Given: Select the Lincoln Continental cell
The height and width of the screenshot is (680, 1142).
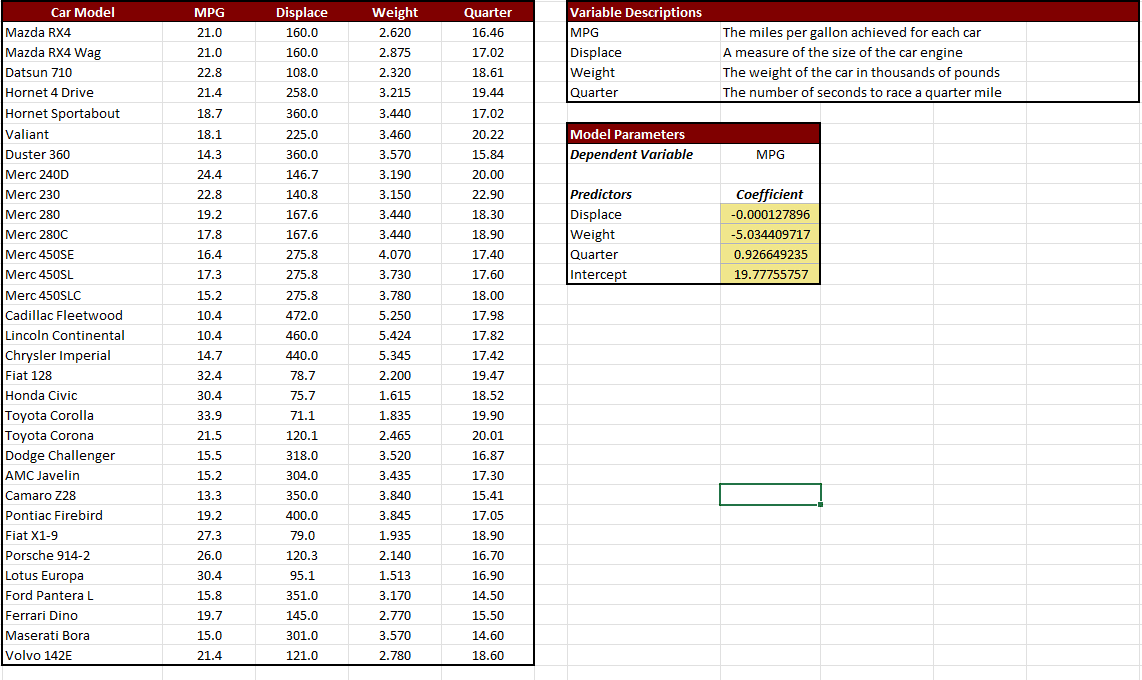Looking at the screenshot, I should click(82, 336).
